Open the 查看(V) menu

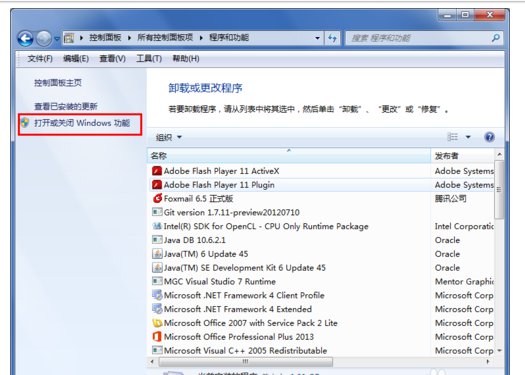click(112, 59)
